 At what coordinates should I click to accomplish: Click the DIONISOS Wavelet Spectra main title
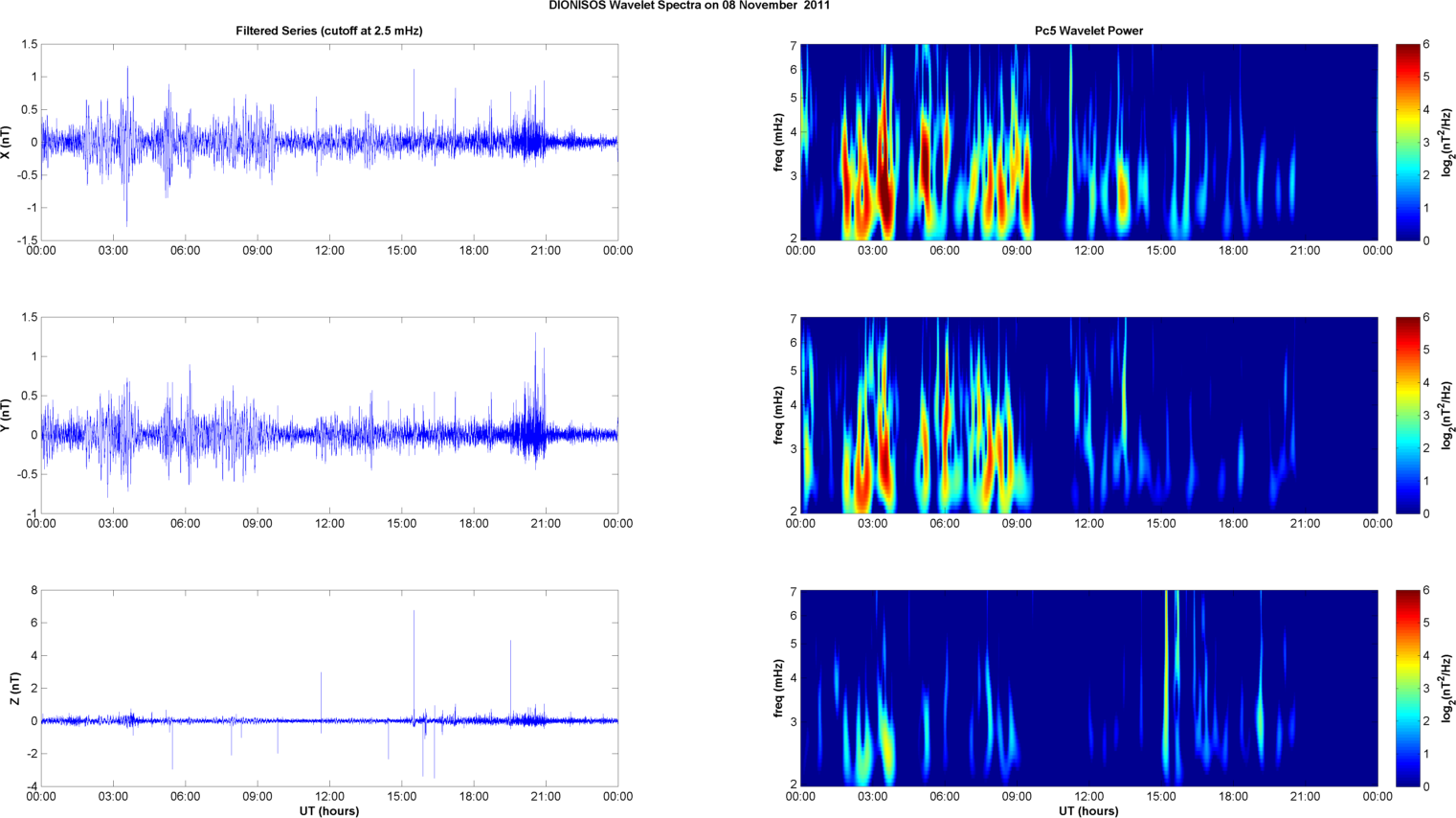coord(689,6)
